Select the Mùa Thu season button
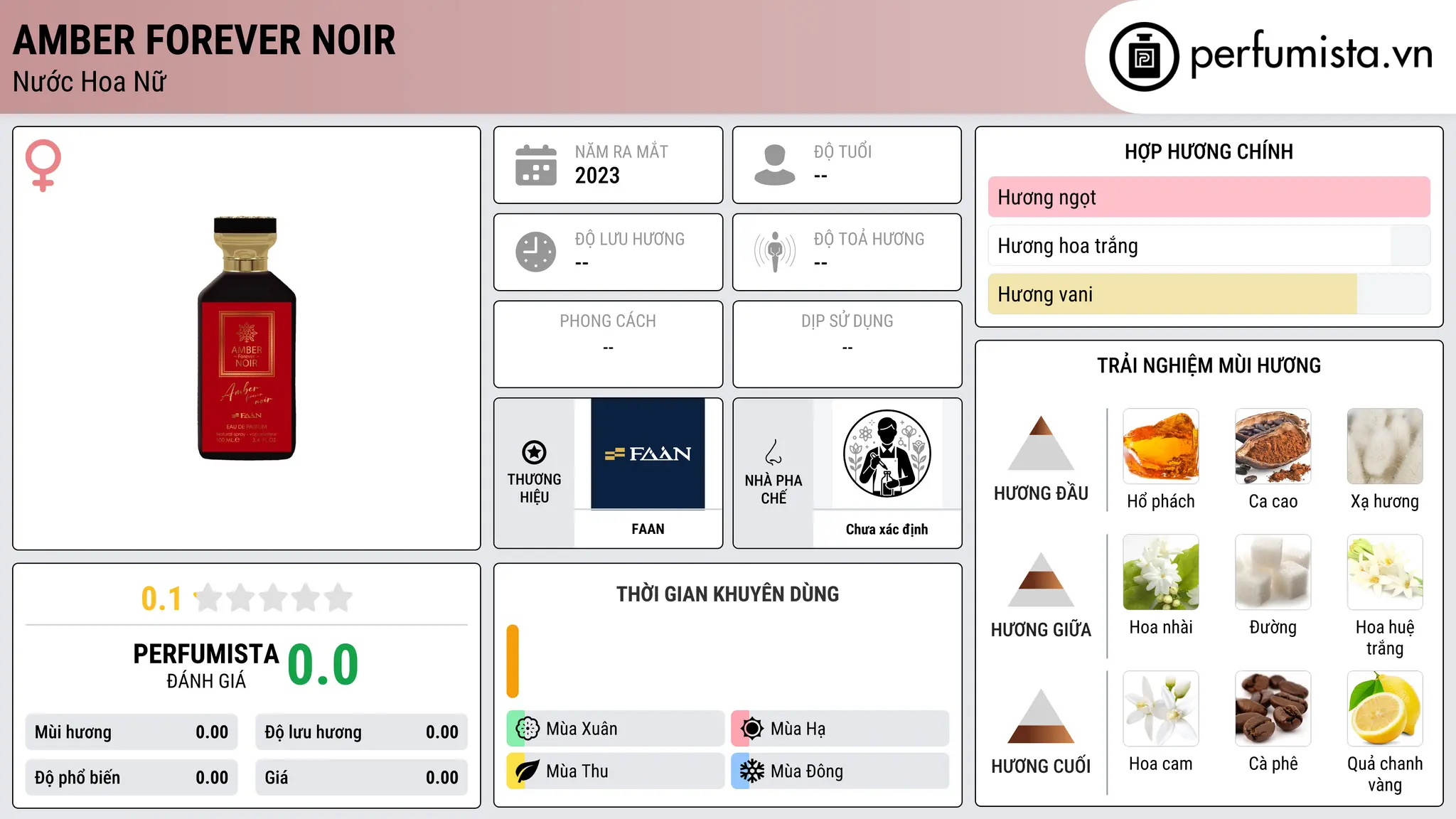 tap(615, 771)
